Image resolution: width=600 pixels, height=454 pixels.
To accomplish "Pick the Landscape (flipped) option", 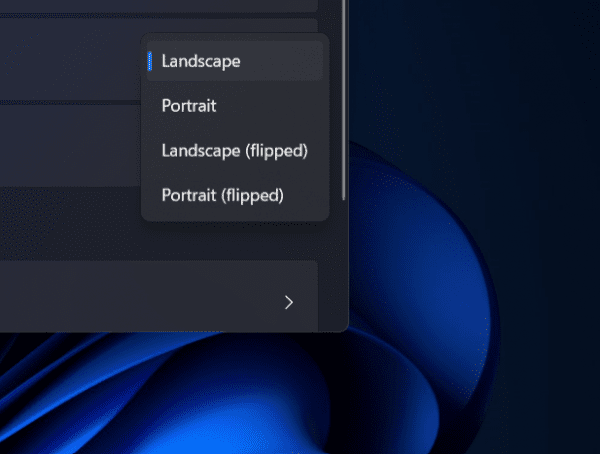I will coord(233,150).
